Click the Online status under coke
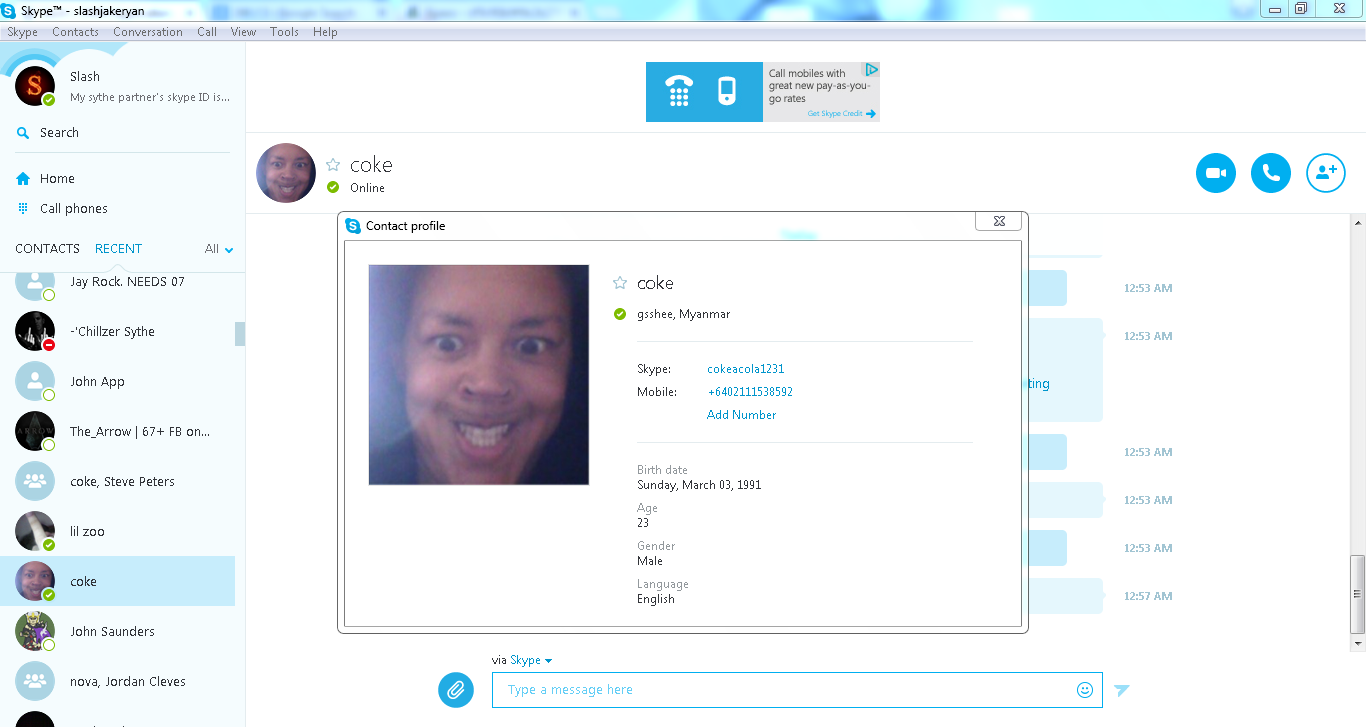Image resolution: width=1366 pixels, height=727 pixels. point(367,188)
